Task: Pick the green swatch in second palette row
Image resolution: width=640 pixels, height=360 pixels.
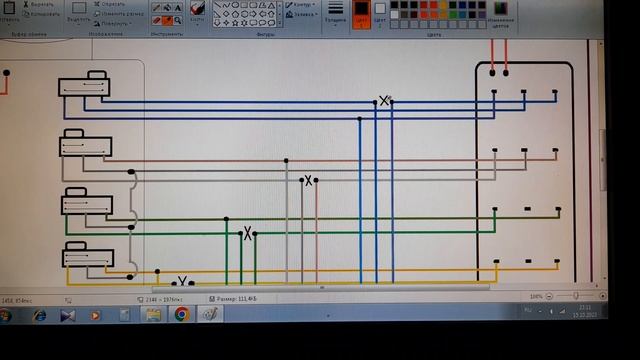Action: 453,15
